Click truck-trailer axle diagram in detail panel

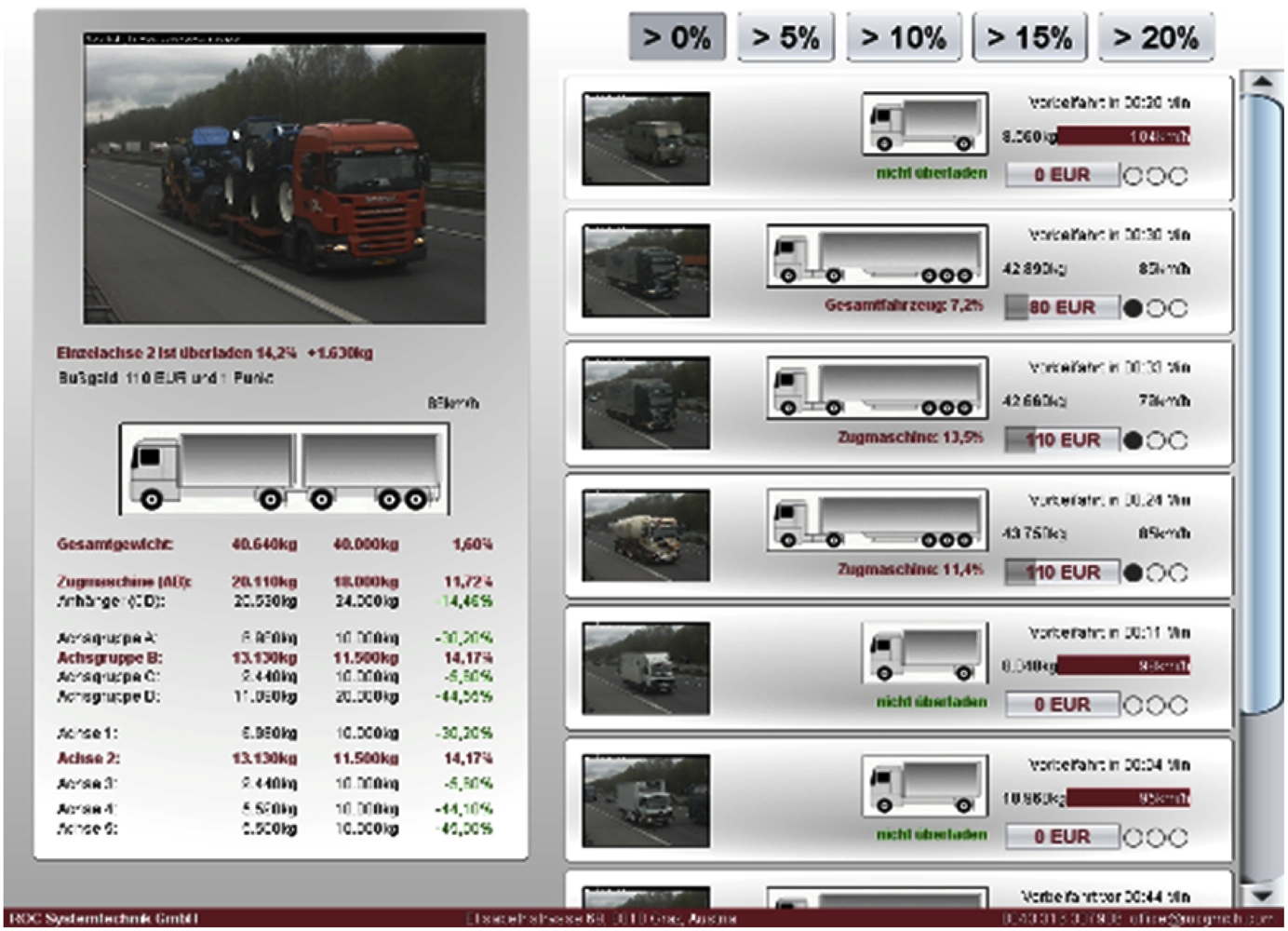point(284,468)
